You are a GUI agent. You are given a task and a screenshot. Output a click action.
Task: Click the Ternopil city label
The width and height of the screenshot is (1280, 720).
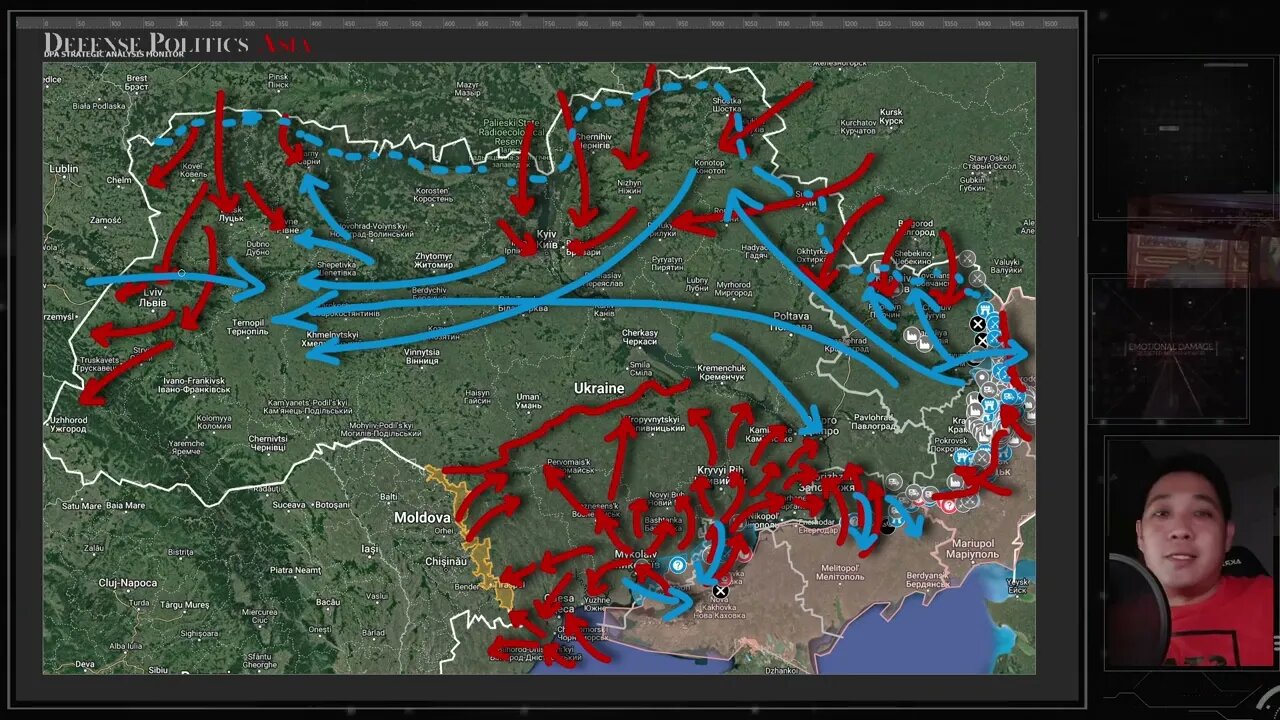point(247,327)
